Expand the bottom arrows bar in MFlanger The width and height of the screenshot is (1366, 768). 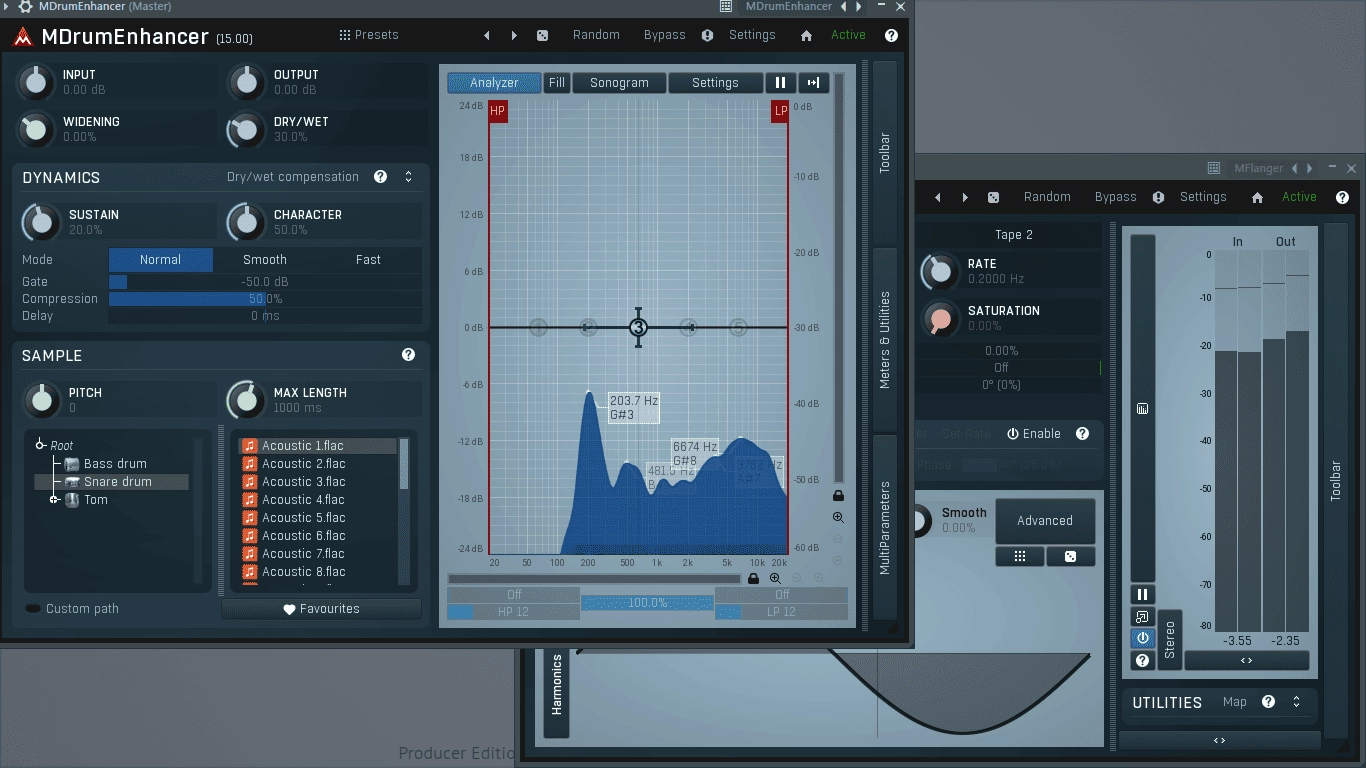tap(1219, 741)
